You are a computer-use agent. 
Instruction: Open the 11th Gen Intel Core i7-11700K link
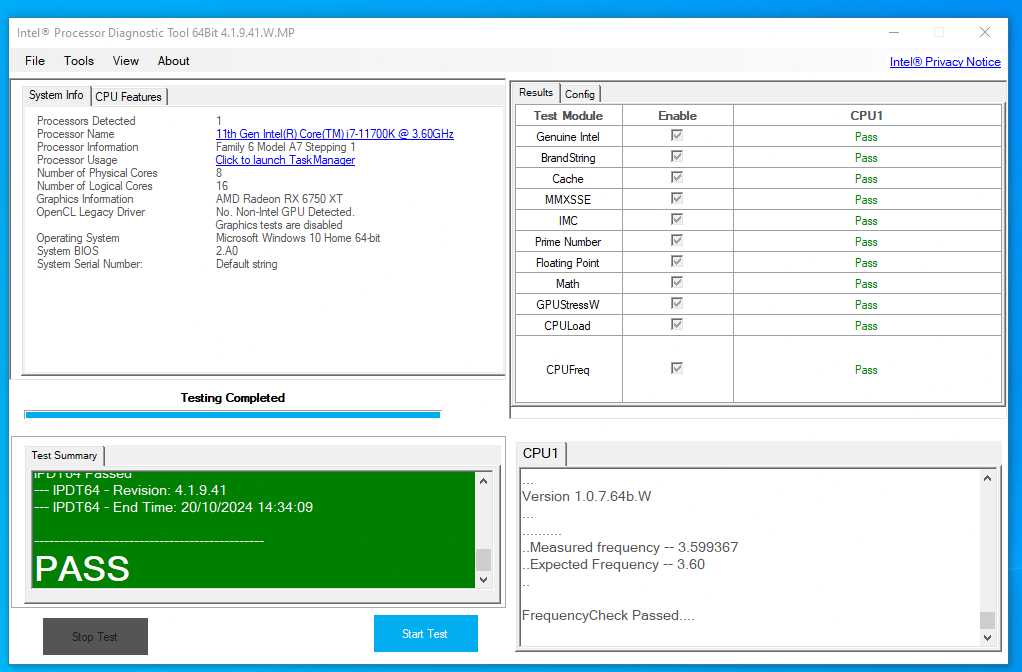click(334, 134)
